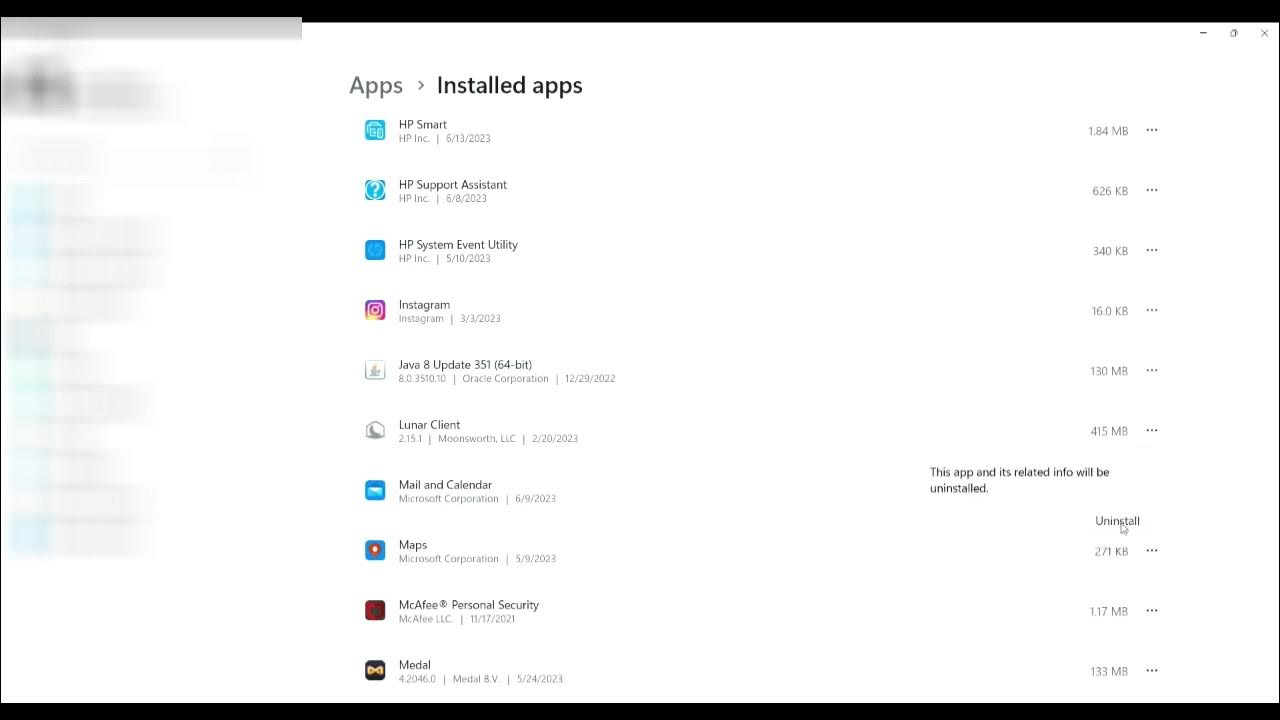Image resolution: width=1280 pixels, height=720 pixels.
Task: Click the HP System Event Utility icon
Action: pos(375,250)
